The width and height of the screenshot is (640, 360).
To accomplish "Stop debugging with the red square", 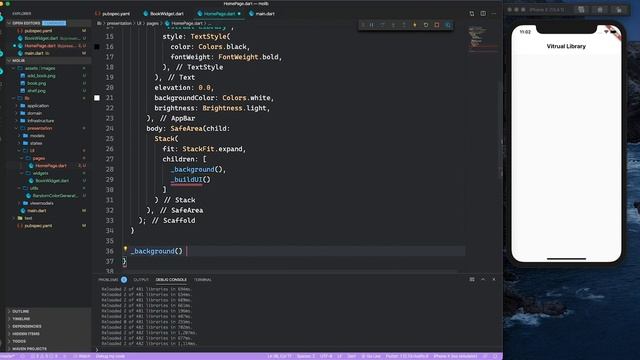I will pos(437,25).
